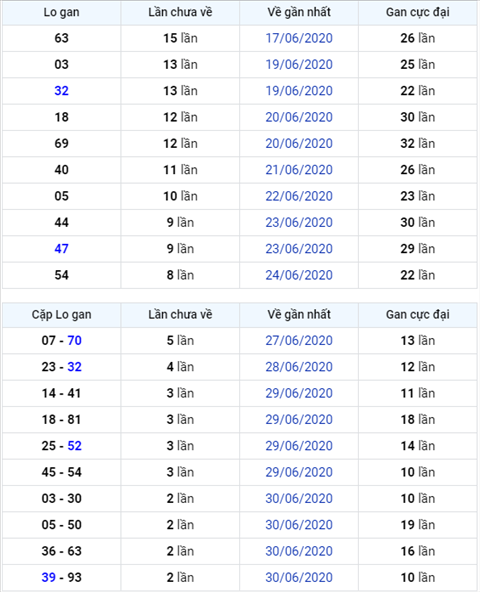Open the 24/06/2020 date link for 54

(299, 275)
